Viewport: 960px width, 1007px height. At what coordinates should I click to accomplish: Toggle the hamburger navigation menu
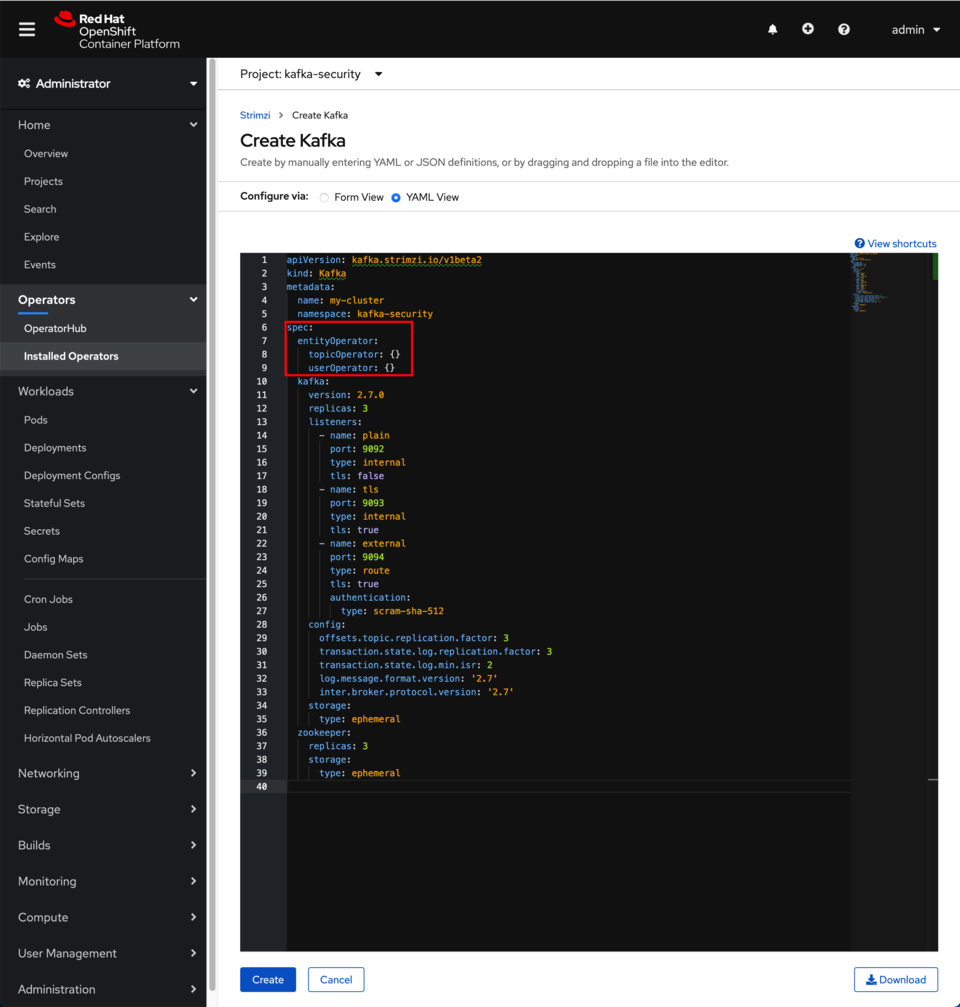point(27,30)
